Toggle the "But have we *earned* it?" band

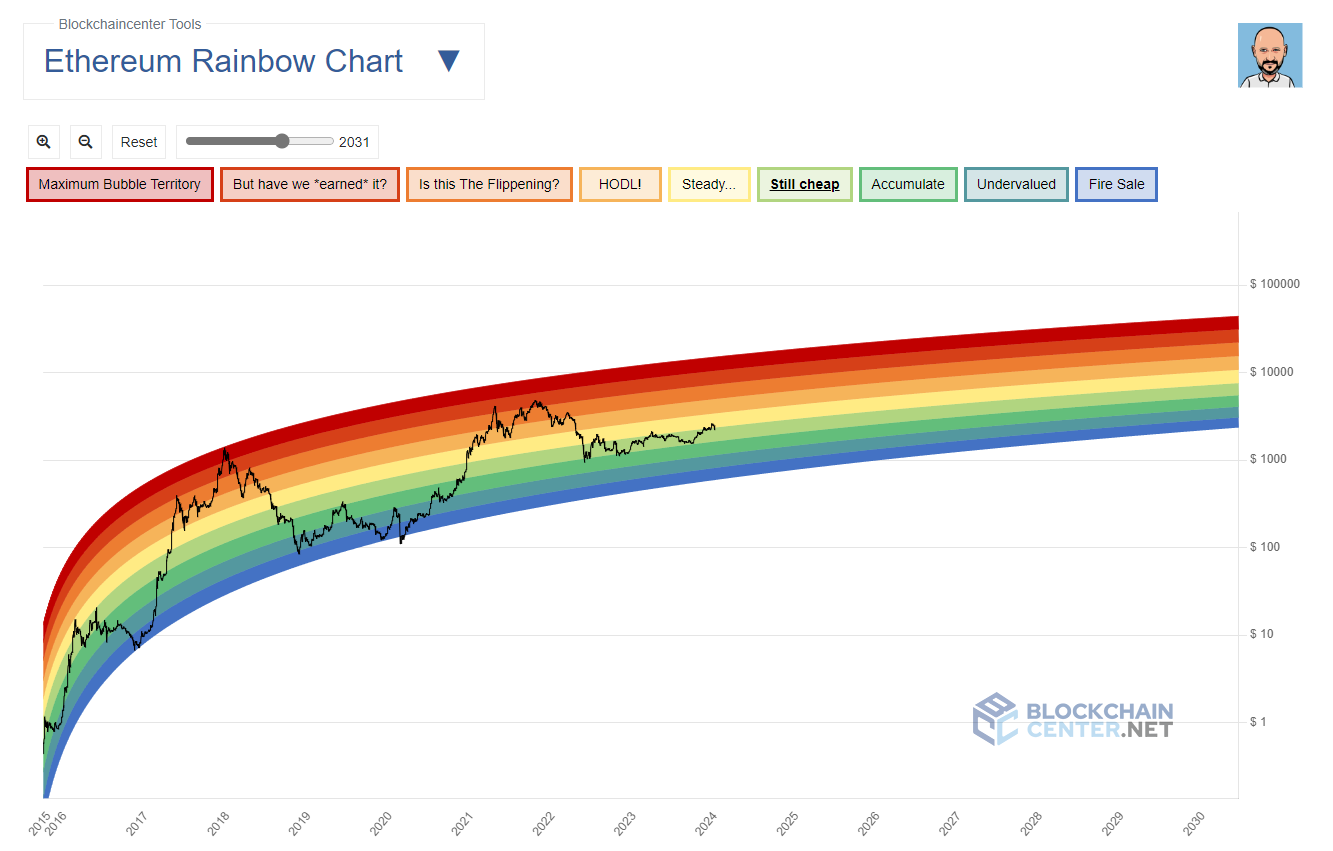point(310,185)
